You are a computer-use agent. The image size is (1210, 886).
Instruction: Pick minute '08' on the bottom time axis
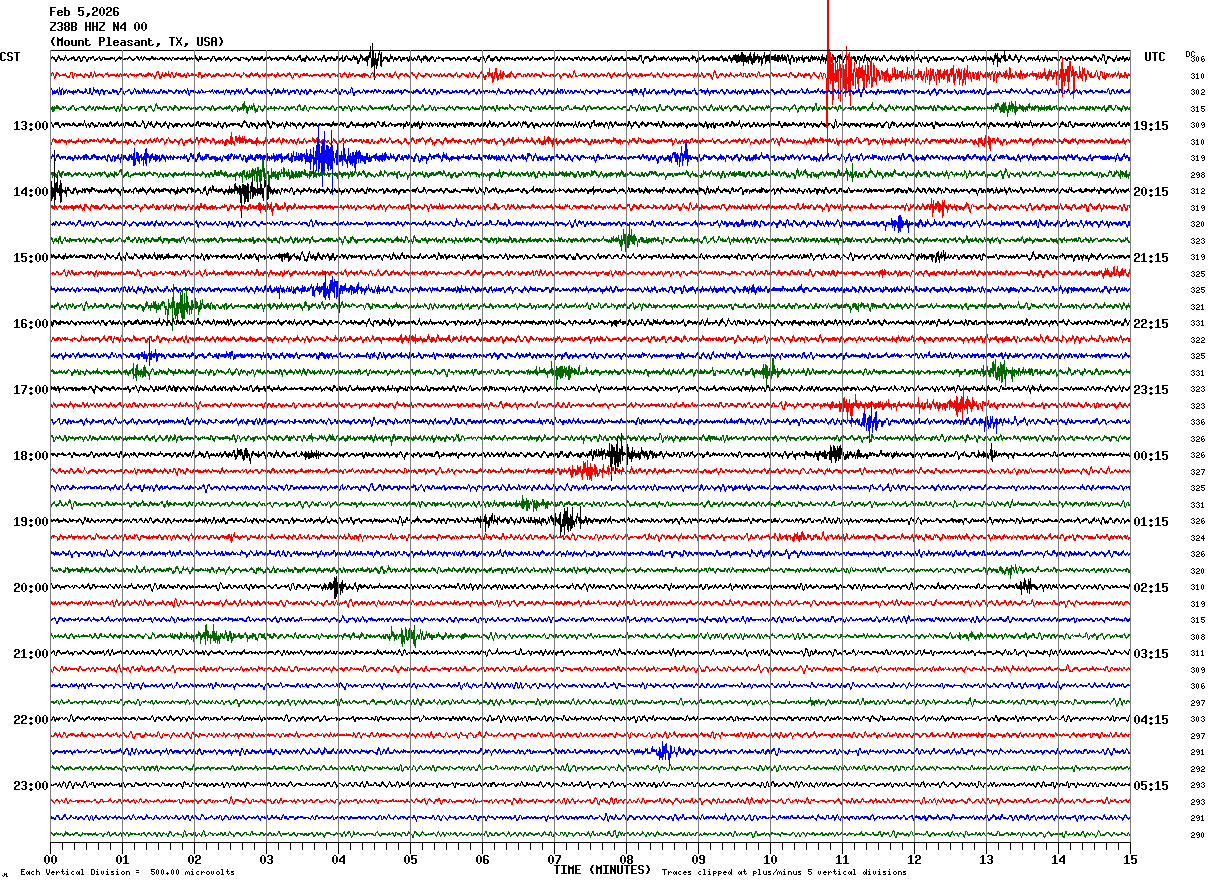click(x=626, y=859)
